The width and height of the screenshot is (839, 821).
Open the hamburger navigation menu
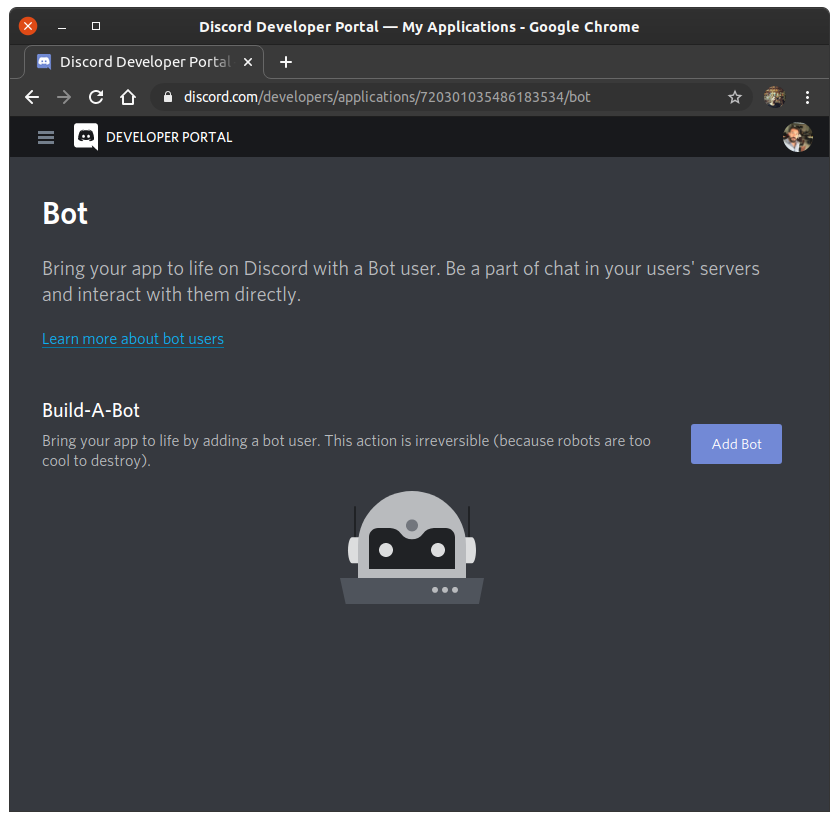point(46,138)
